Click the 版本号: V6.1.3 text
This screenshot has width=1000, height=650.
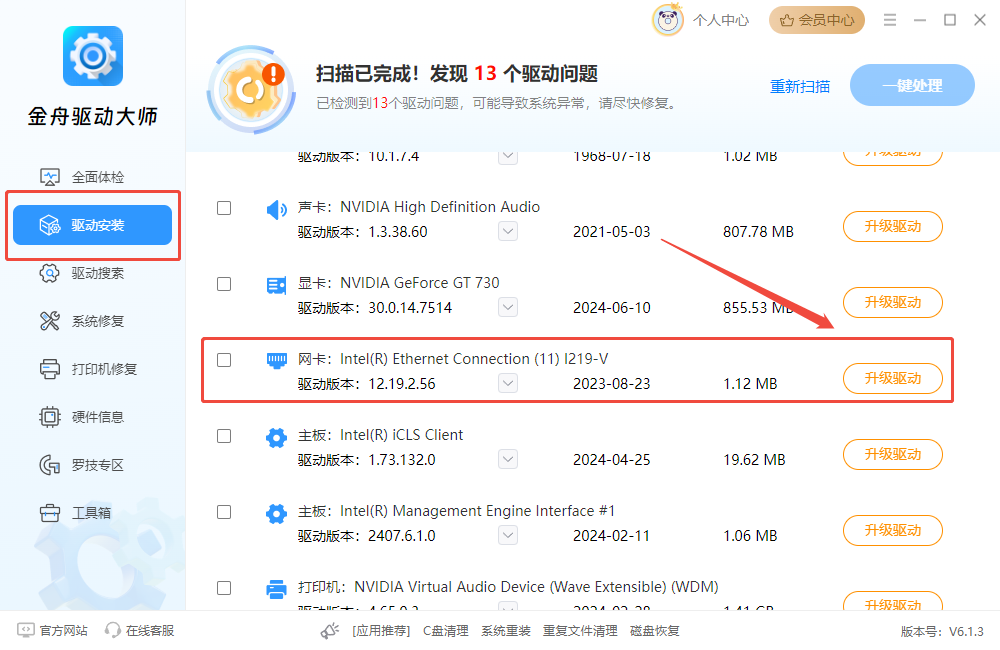coord(942,632)
